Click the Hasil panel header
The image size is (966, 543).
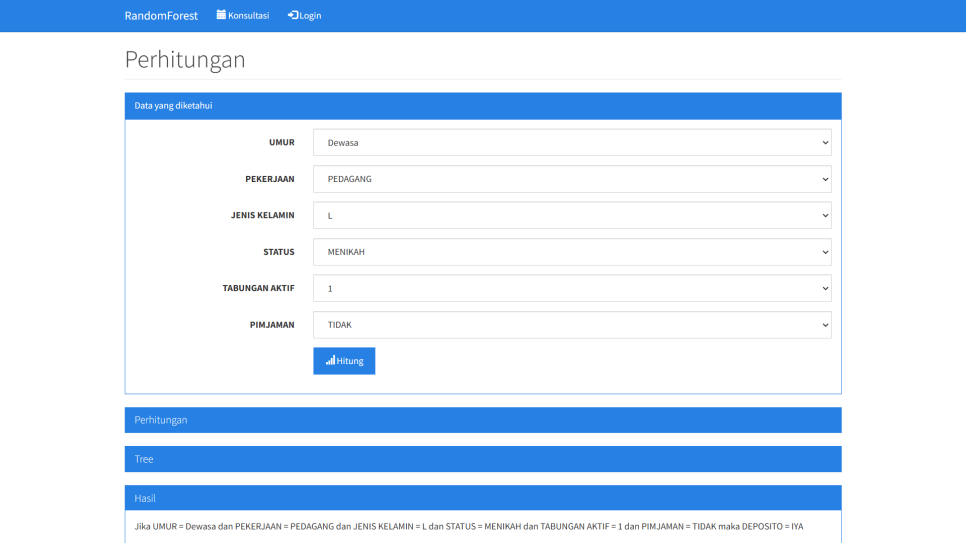[x=482, y=498]
